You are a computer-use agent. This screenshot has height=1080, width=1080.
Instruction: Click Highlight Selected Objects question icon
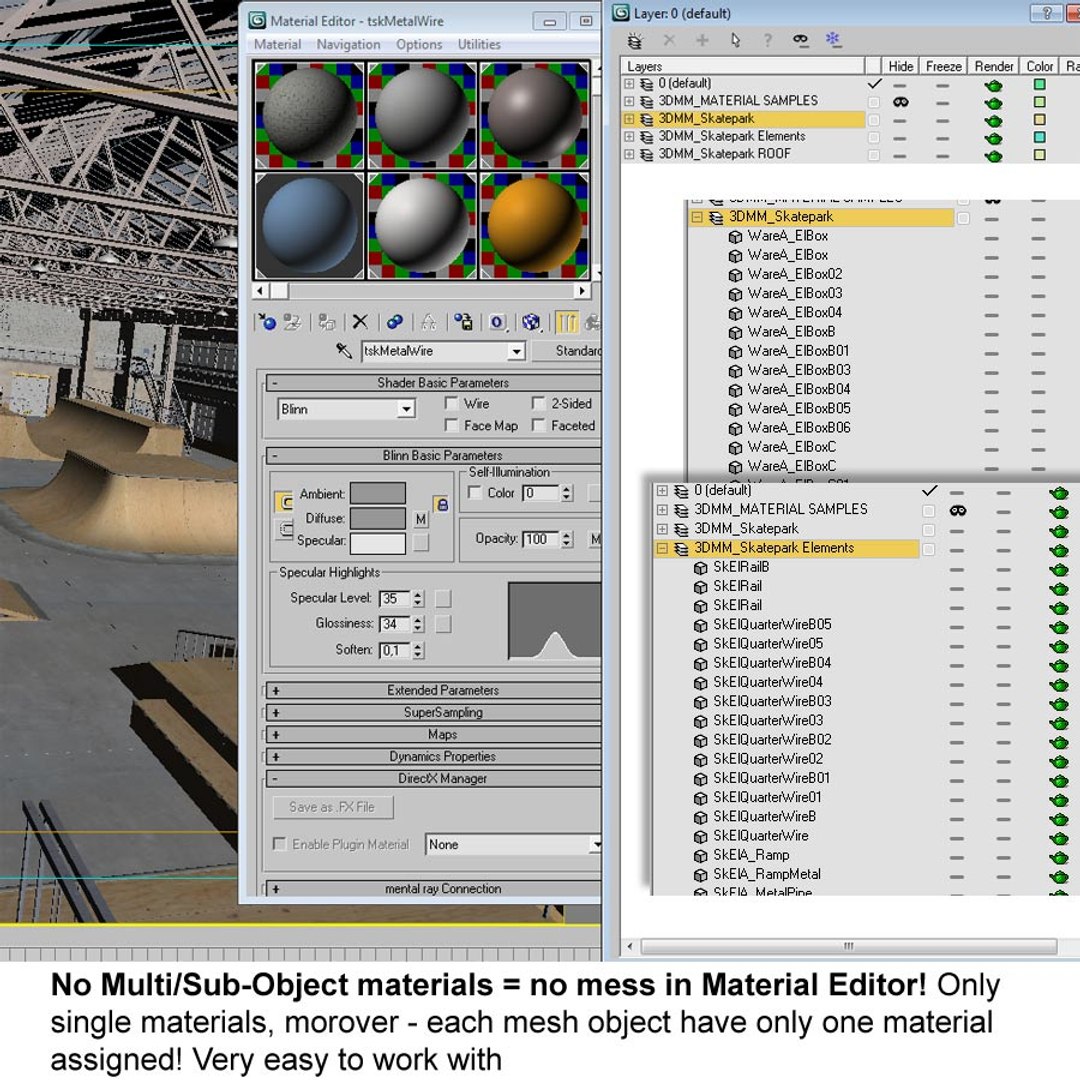click(767, 41)
